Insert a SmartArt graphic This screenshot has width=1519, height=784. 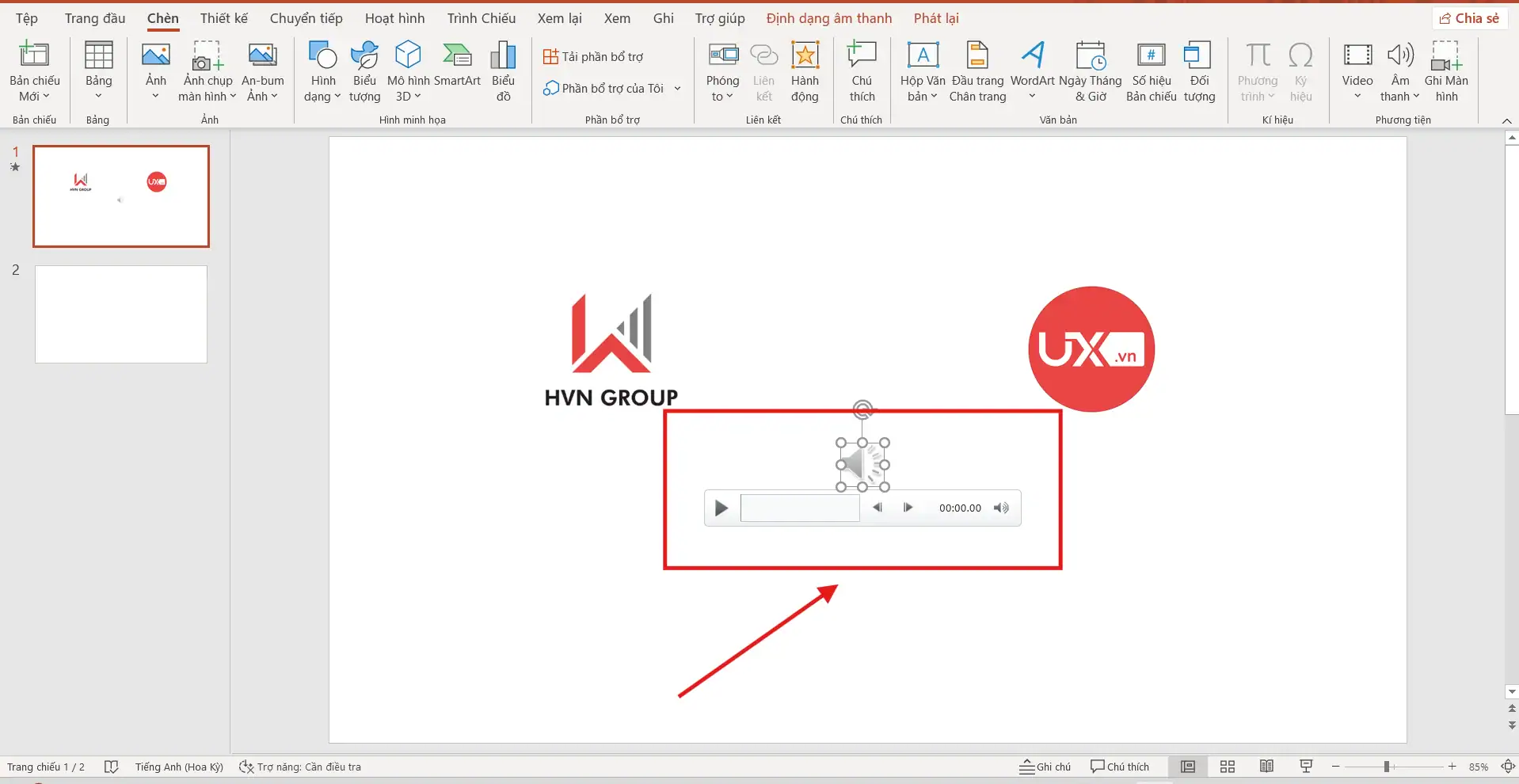point(456,71)
